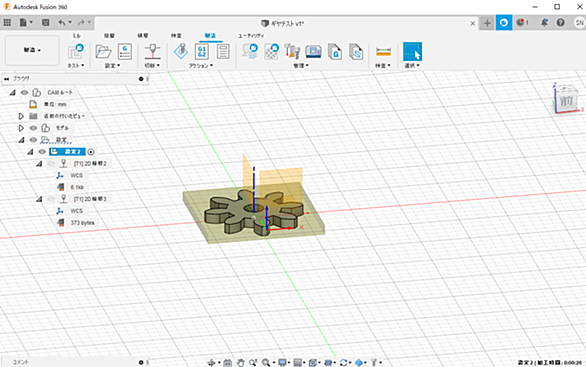The width and height of the screenshot is (586, 367).
Task: Open the folder icon in 設定 group
Action: click(x=103, y=52)
